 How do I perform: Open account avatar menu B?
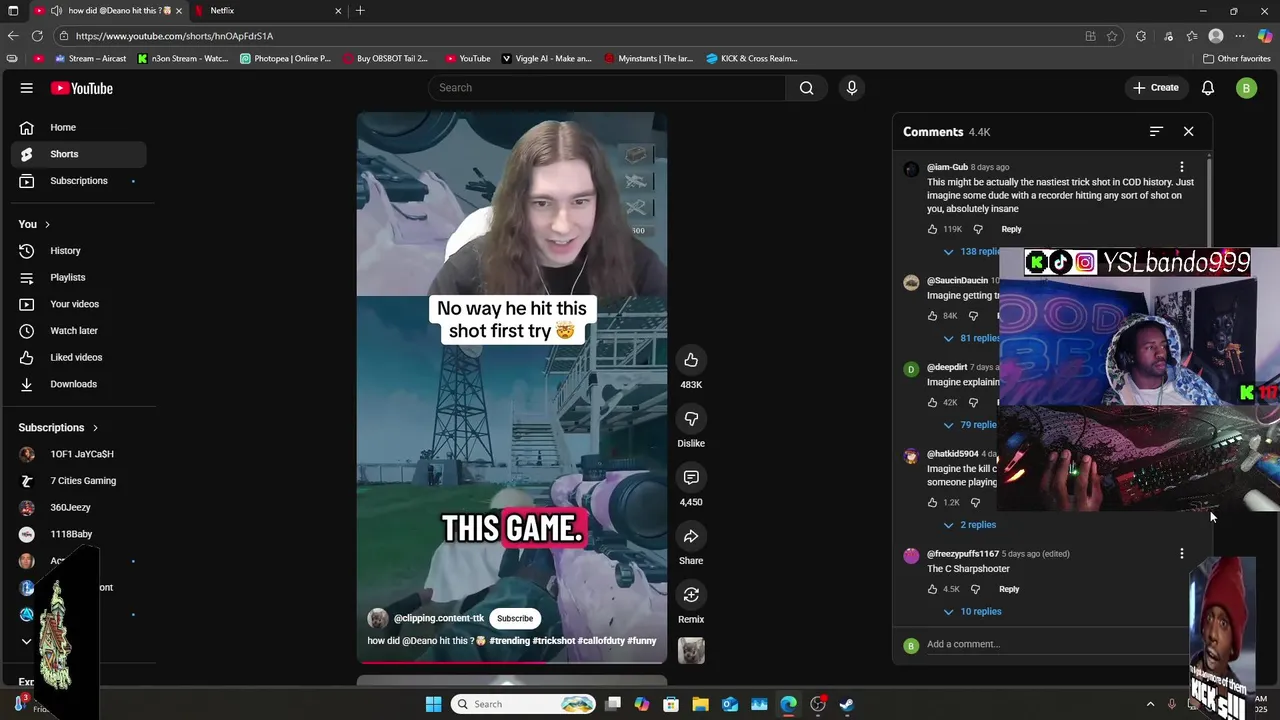point(1246,88)
